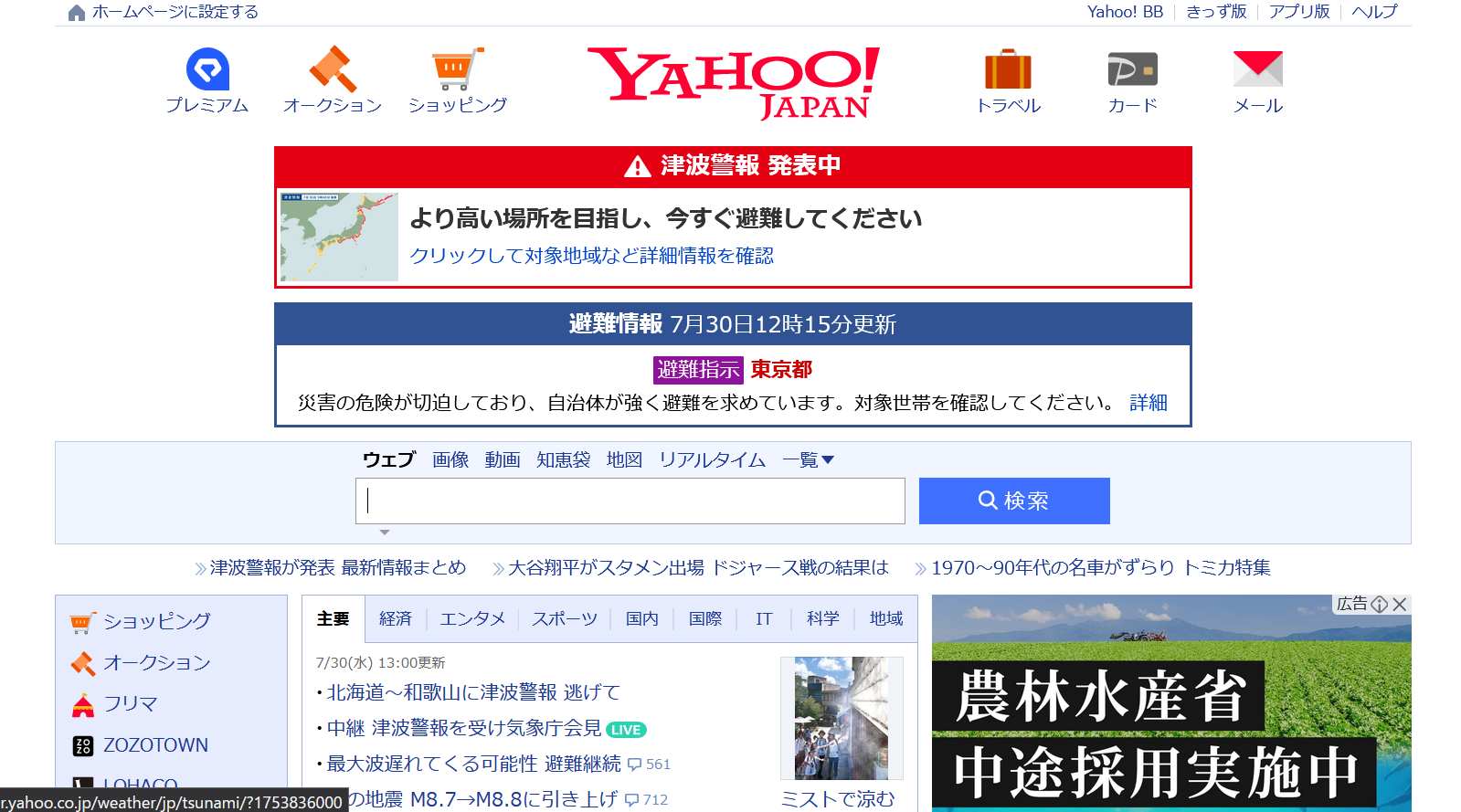Click the Yahoo! JAPAN logo
Viewport: 1461px width, 812px height.
point(734,83)
